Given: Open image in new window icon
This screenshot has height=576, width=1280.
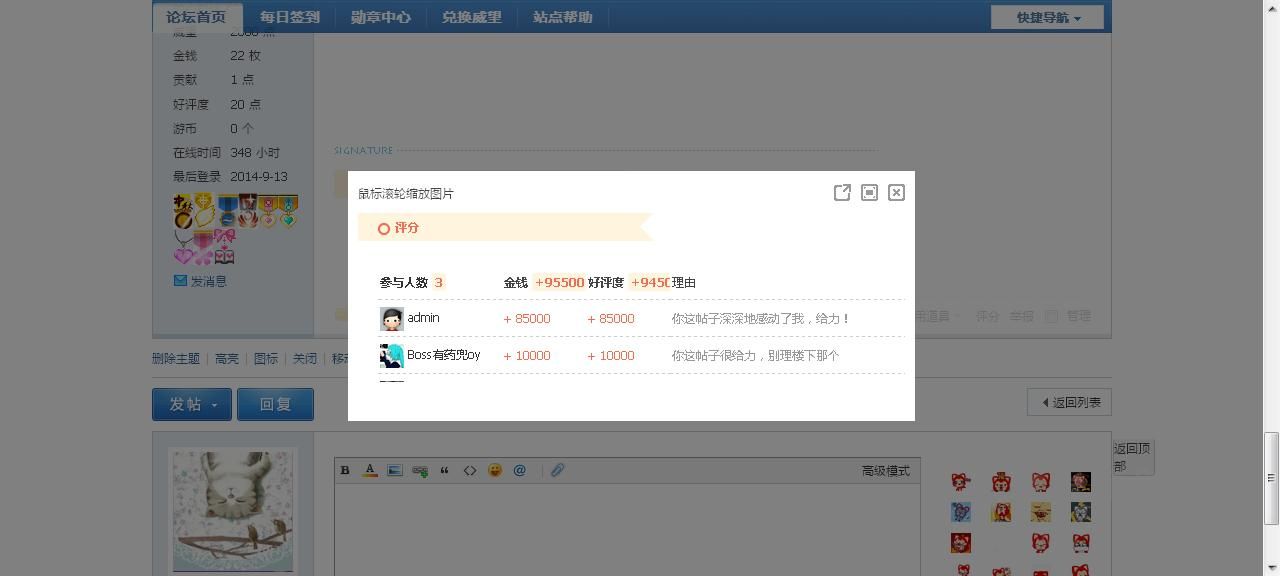Looking at the screenshot, I should (x=842, y=193).
